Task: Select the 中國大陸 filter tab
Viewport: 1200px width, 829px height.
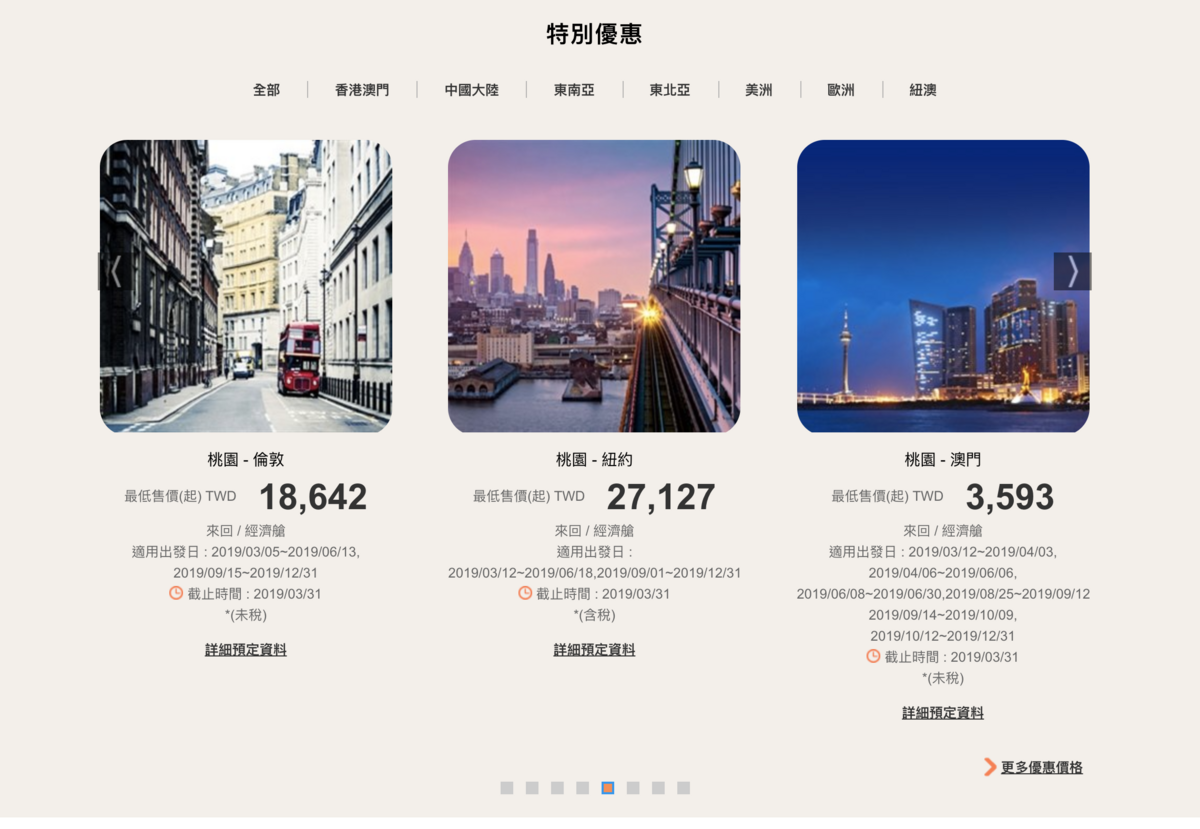Action: click(x=472, y=90)
